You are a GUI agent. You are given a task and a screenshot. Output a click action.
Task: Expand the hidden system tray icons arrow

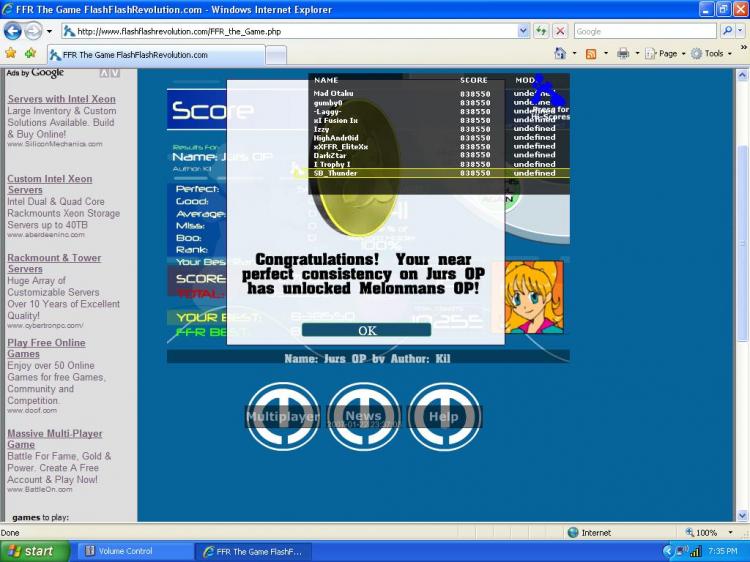[668, 551]
